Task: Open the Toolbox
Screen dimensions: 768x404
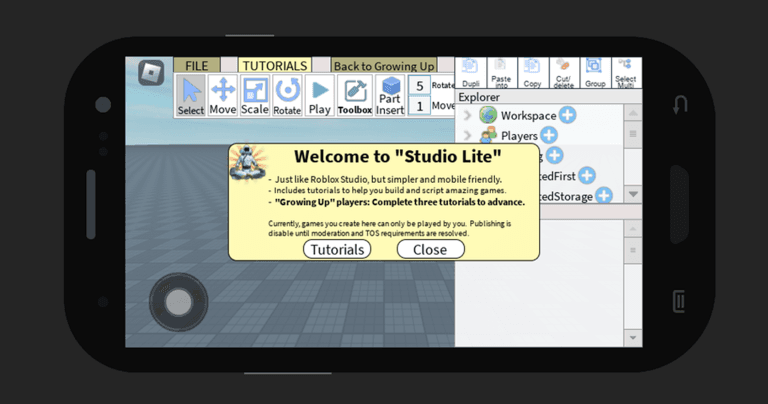Action: click(355, 95)
